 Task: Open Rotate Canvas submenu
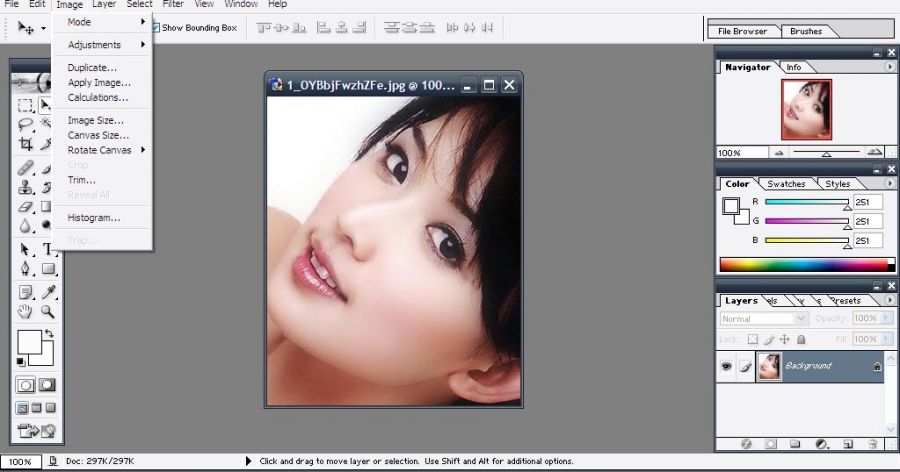click(102, 150)
